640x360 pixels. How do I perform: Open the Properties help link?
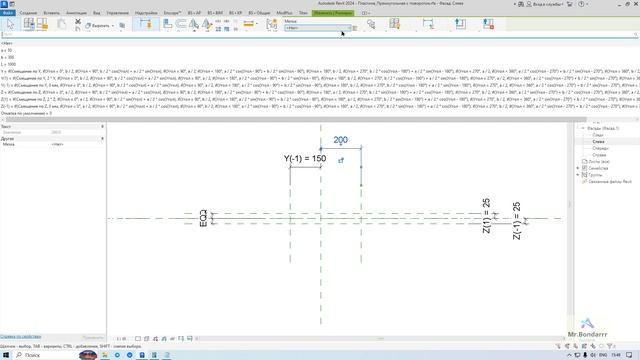click(20, 337)
